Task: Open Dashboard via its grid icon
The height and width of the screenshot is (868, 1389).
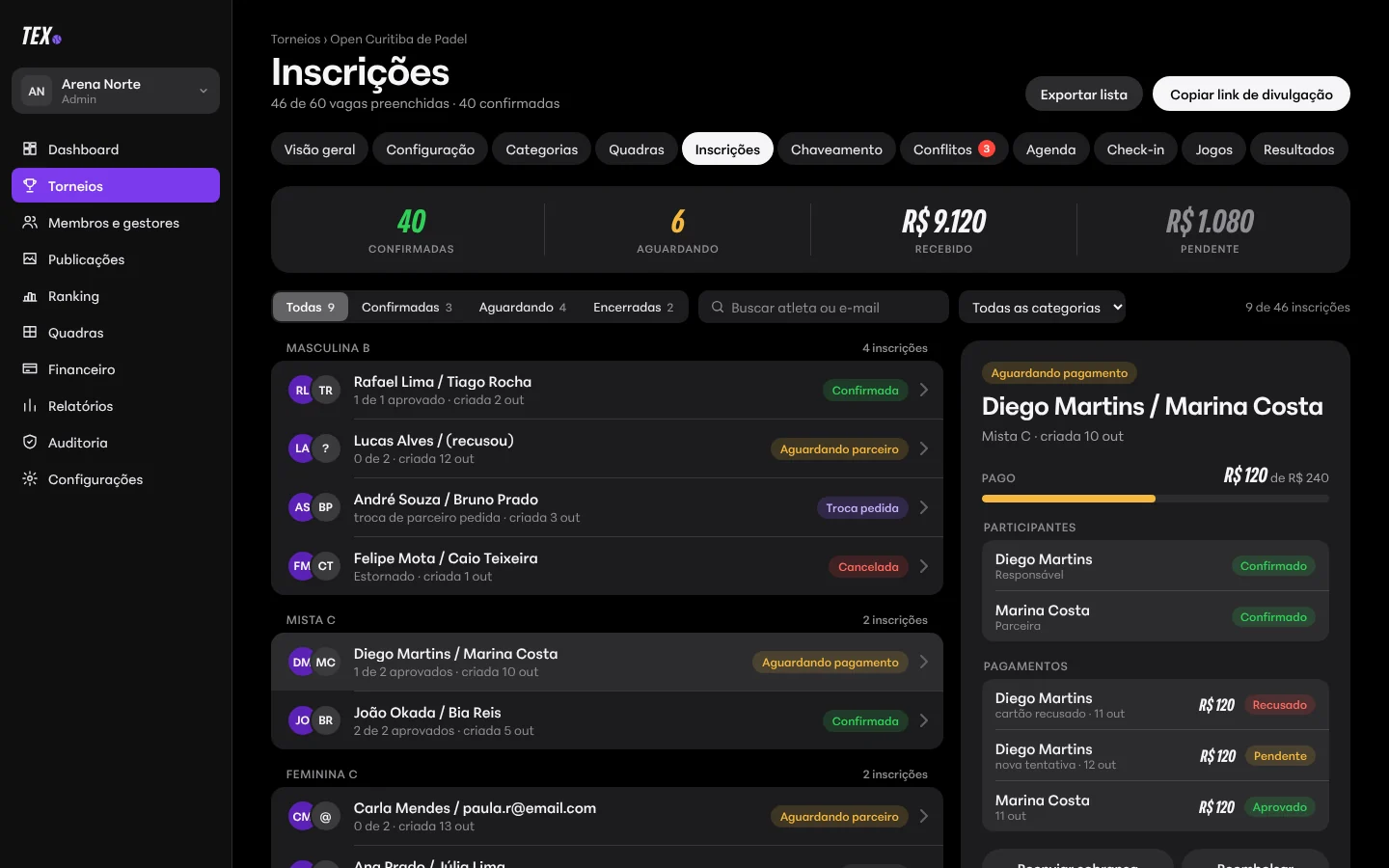Action: coord(30,149)
